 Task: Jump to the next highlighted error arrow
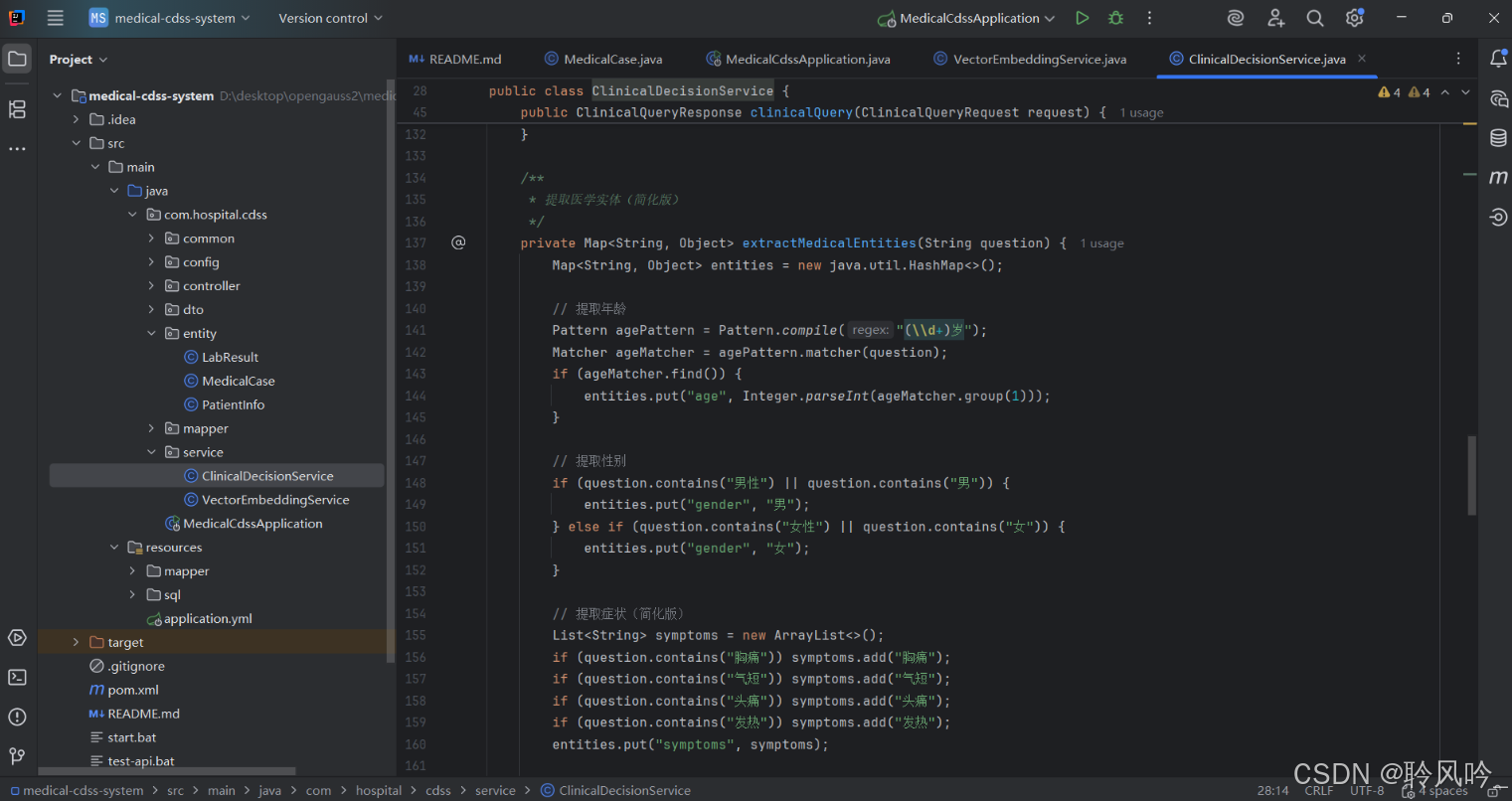point(1465,92)
